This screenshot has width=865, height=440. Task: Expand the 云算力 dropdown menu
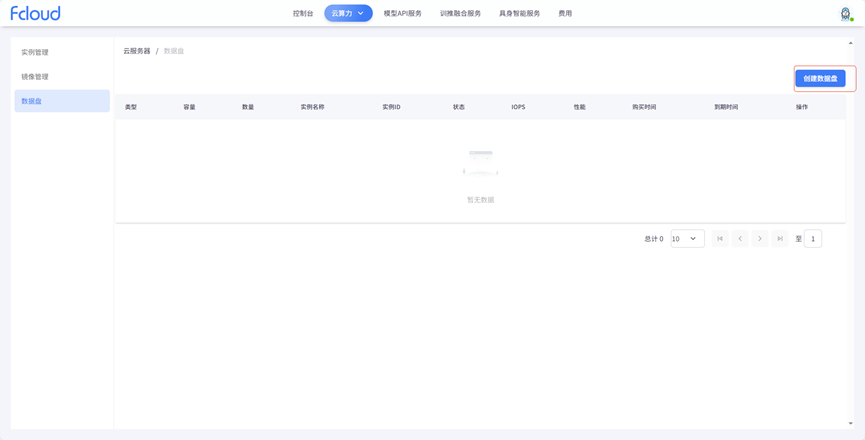coord(348,14)
